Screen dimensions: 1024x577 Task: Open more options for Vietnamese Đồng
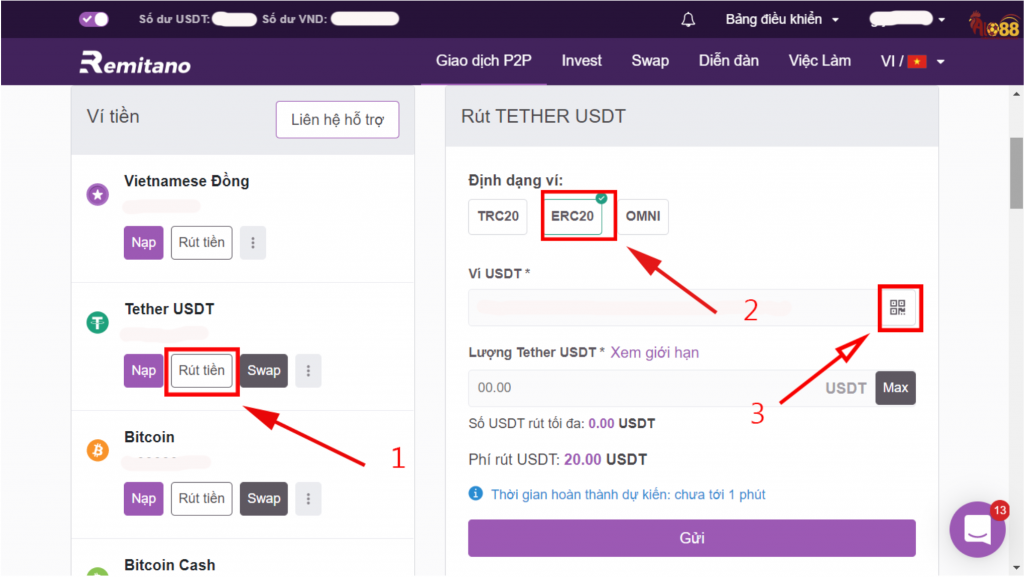253,243
